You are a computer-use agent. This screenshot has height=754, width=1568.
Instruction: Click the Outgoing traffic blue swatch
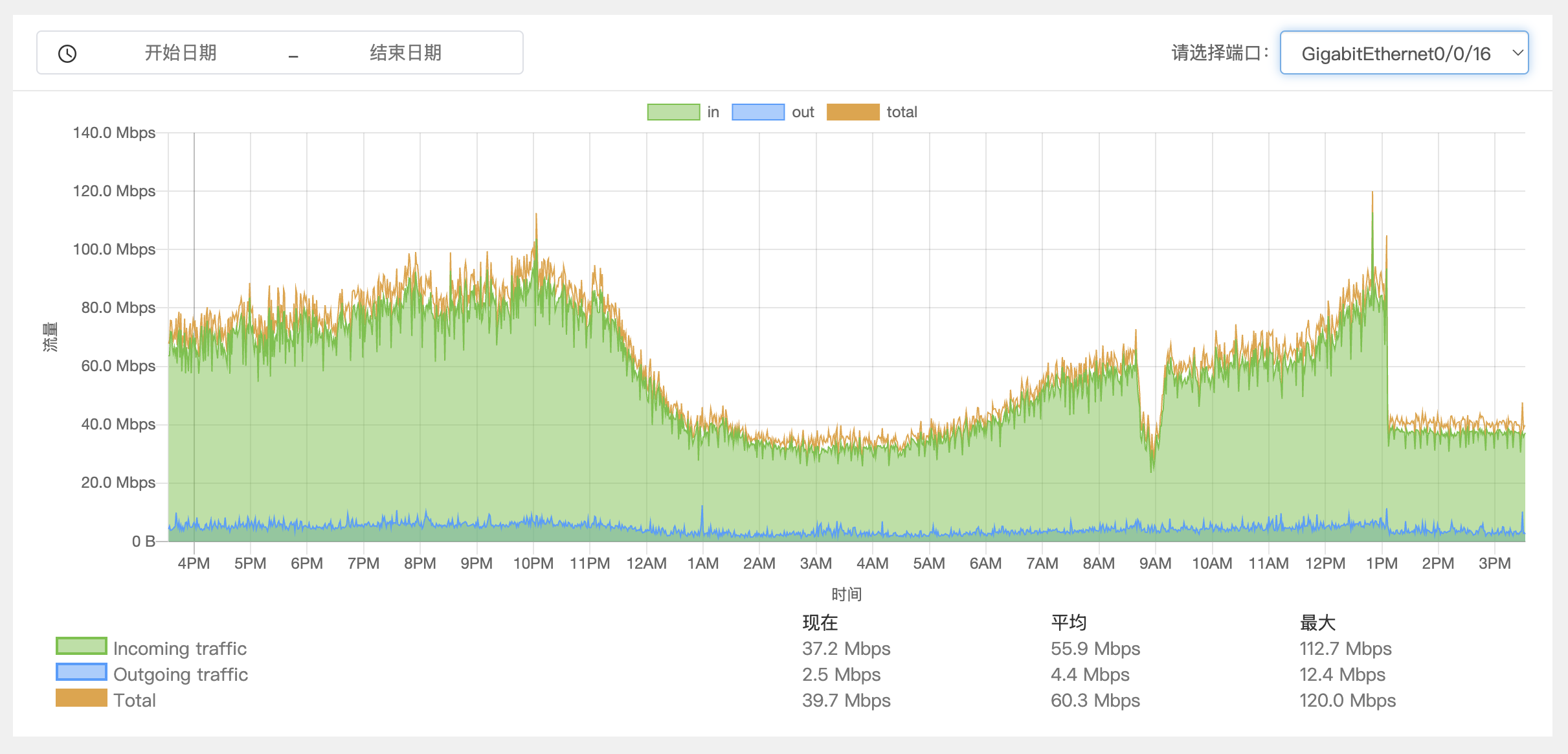tap(82, 672)
